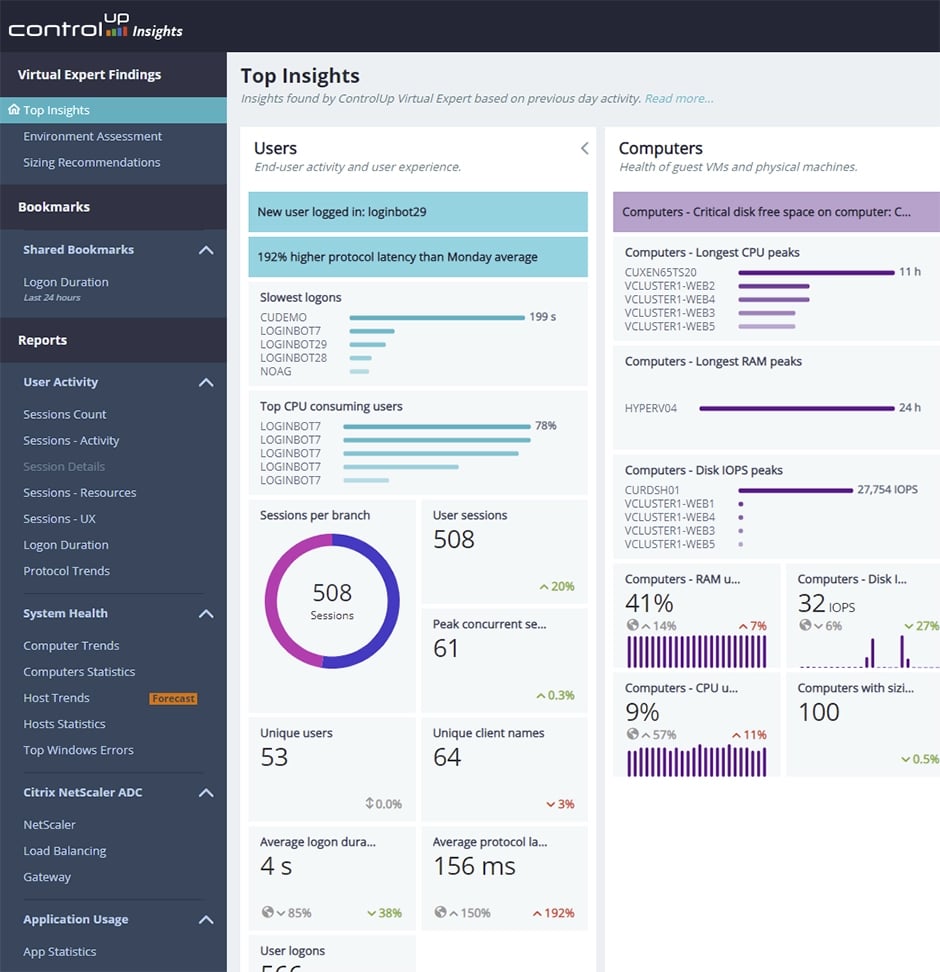Open Logon Duration under User Activity

pos(66,545)
